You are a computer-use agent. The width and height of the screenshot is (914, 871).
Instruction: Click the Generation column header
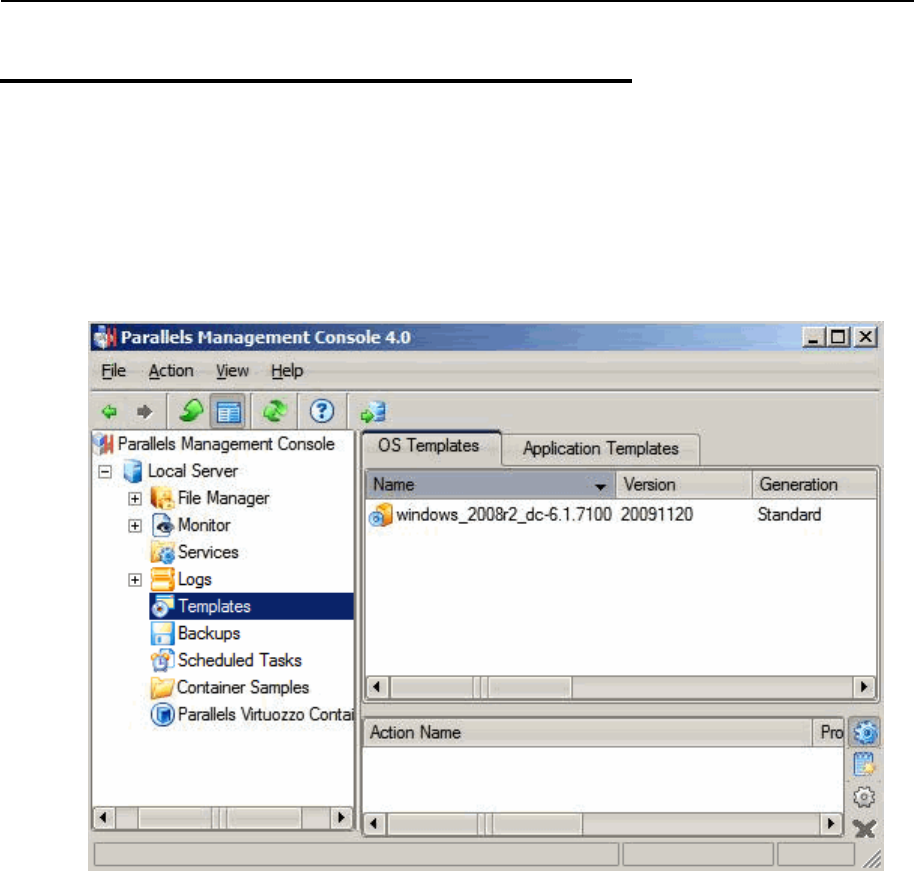tap(814, 484)
